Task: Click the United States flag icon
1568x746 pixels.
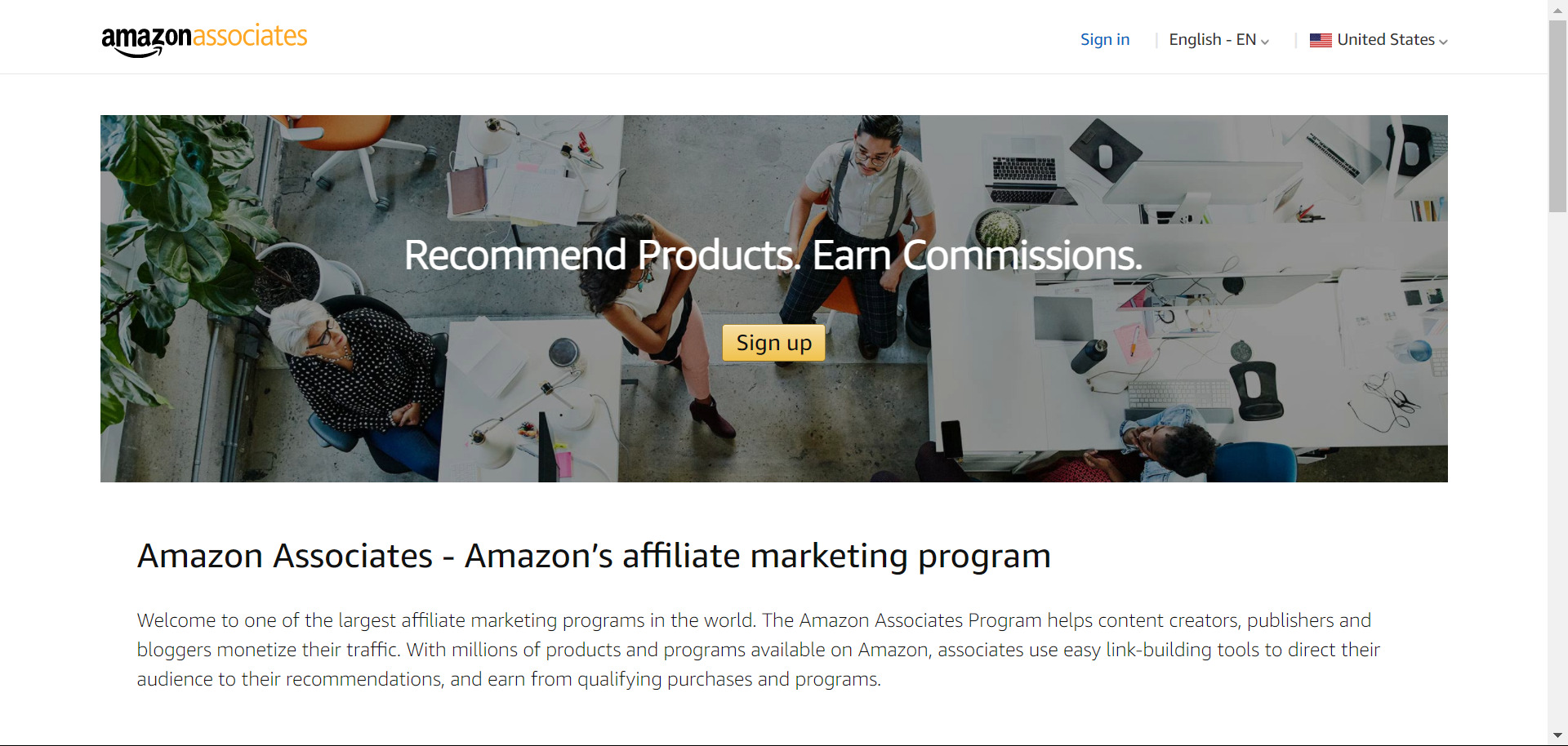Action: tap(1321, 40)
